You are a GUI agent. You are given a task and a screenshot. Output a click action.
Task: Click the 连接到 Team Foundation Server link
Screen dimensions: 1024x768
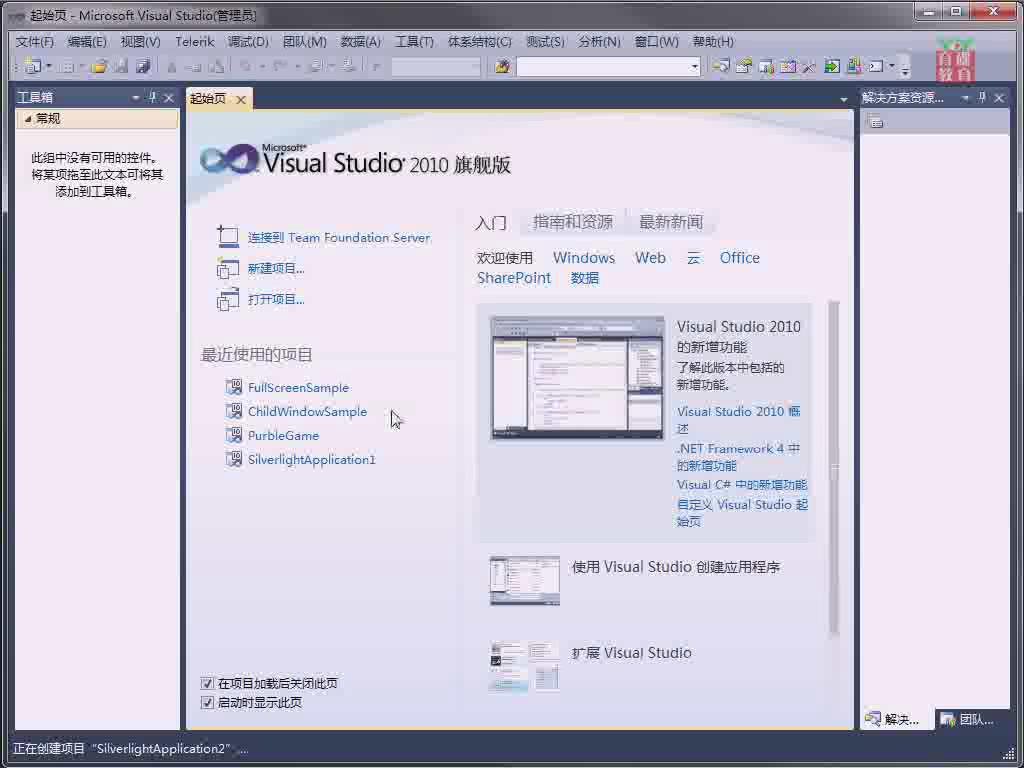pyautogui.click(x=339, y=237)
